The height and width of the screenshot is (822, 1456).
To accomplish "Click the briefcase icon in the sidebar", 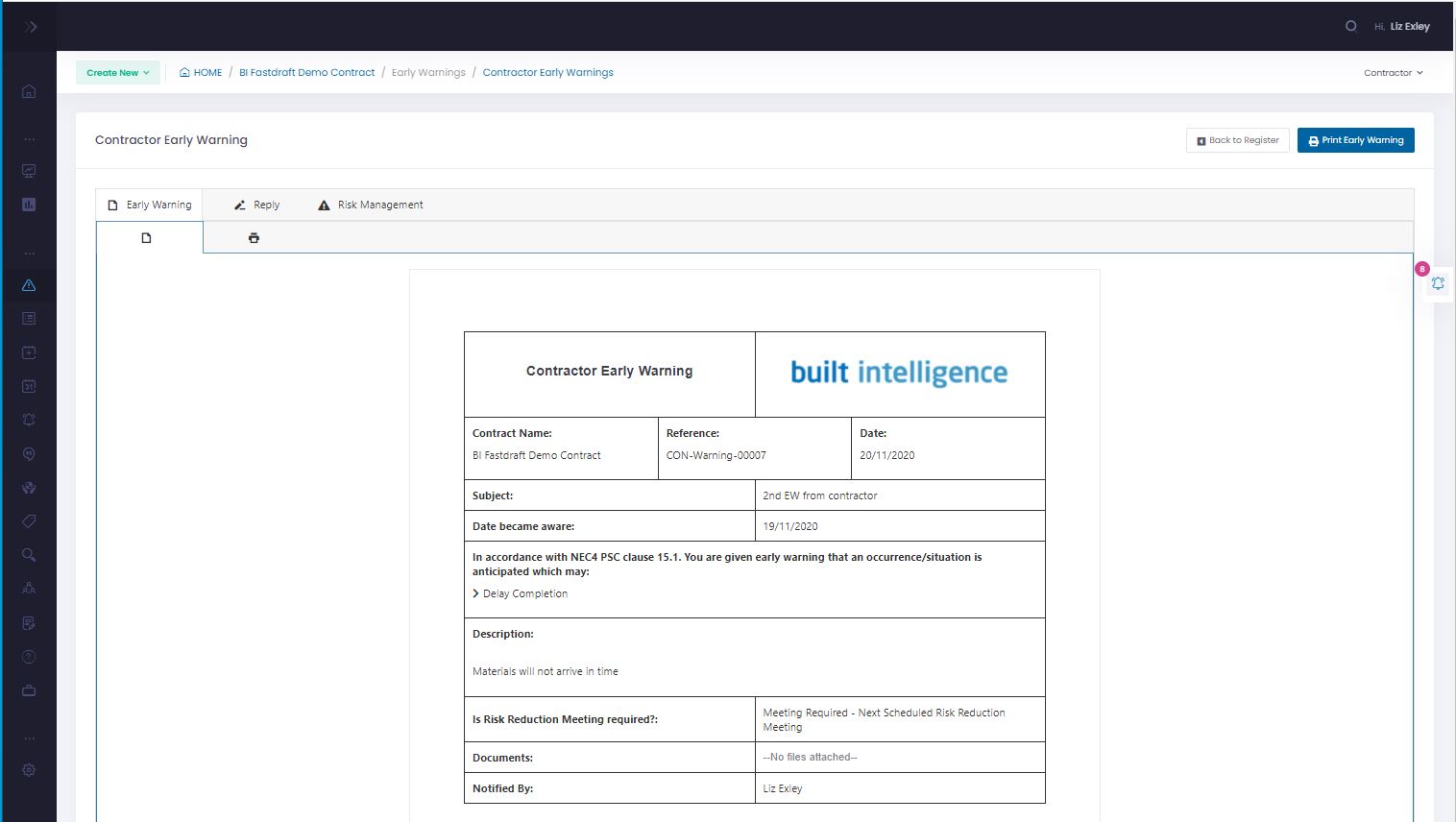I will 28,689.
